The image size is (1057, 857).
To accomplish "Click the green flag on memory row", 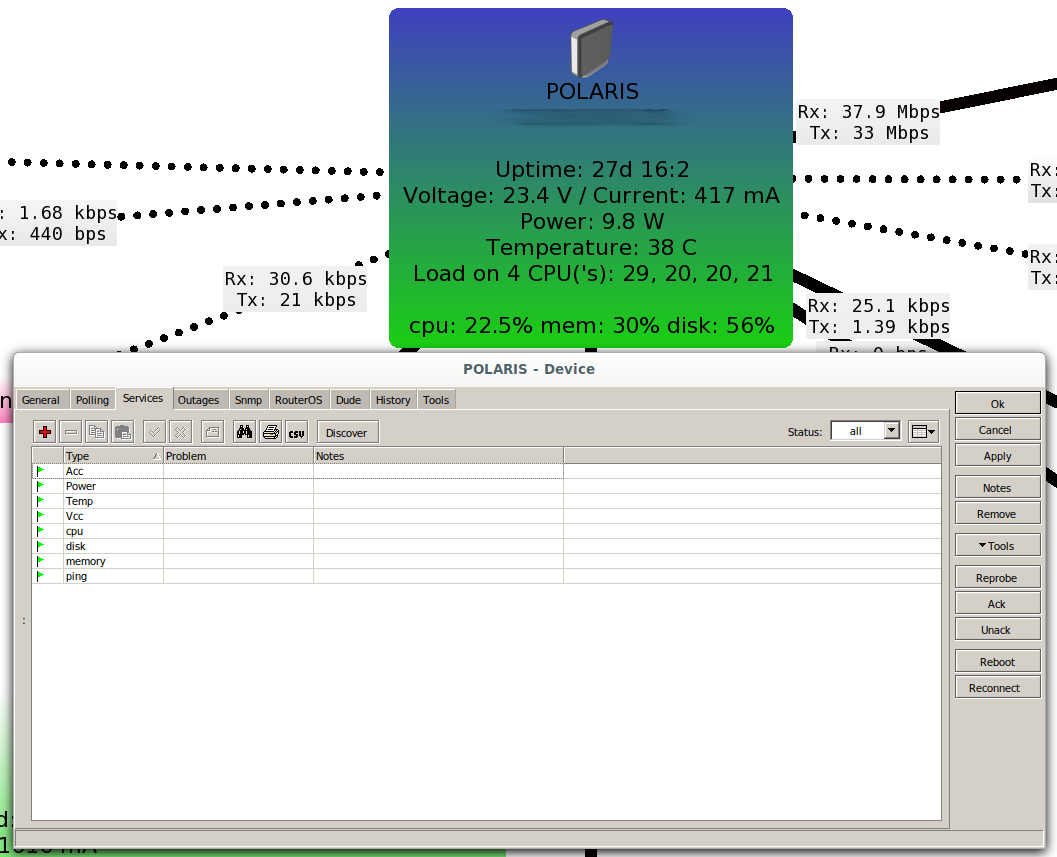I will [40, 561].
